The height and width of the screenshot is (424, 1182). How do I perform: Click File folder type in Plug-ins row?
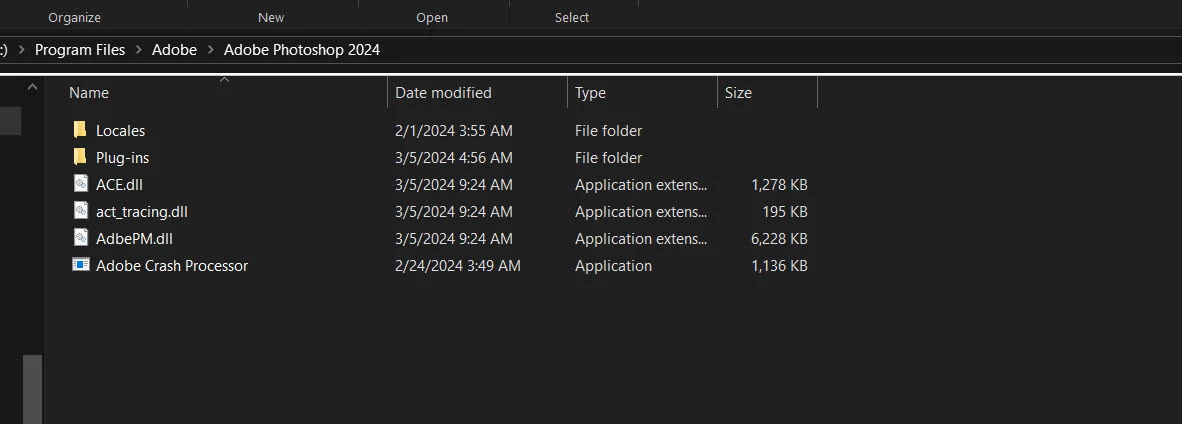608,158
